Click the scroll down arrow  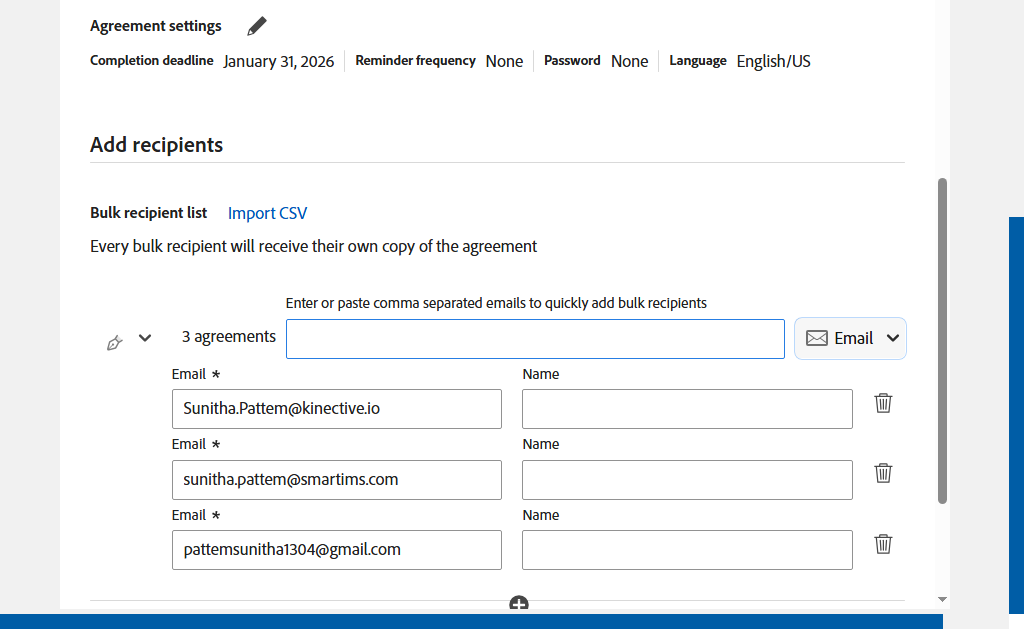942,599
